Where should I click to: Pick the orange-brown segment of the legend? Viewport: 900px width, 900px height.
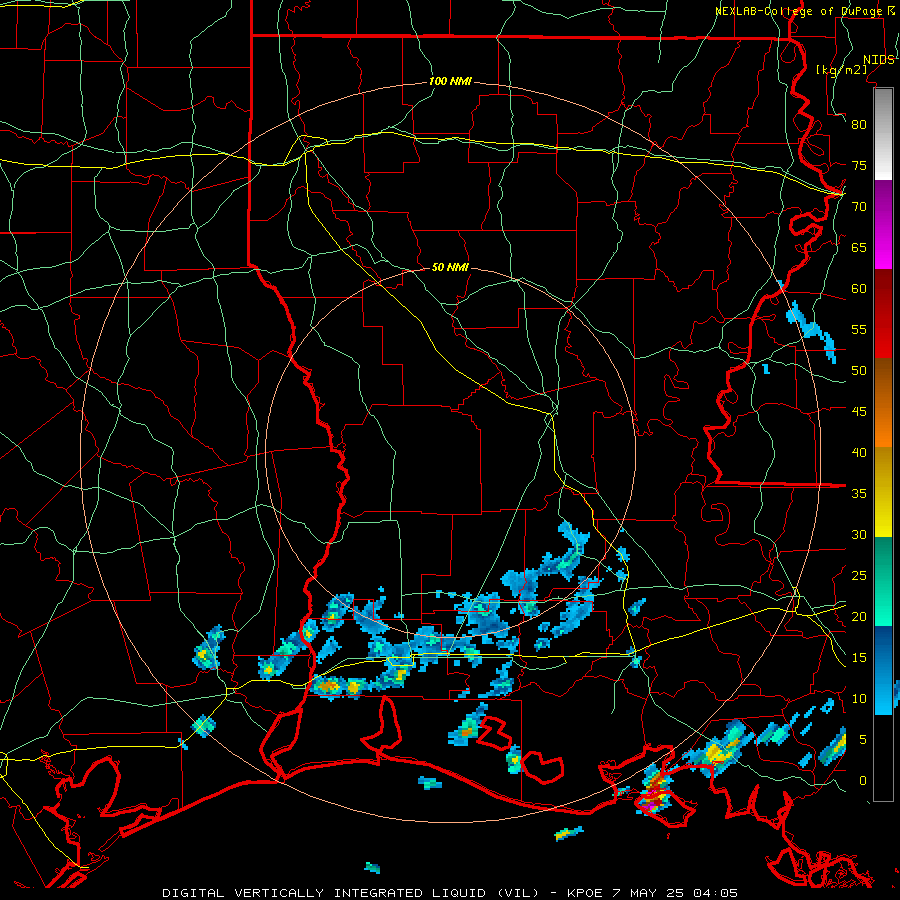[883, 403]
